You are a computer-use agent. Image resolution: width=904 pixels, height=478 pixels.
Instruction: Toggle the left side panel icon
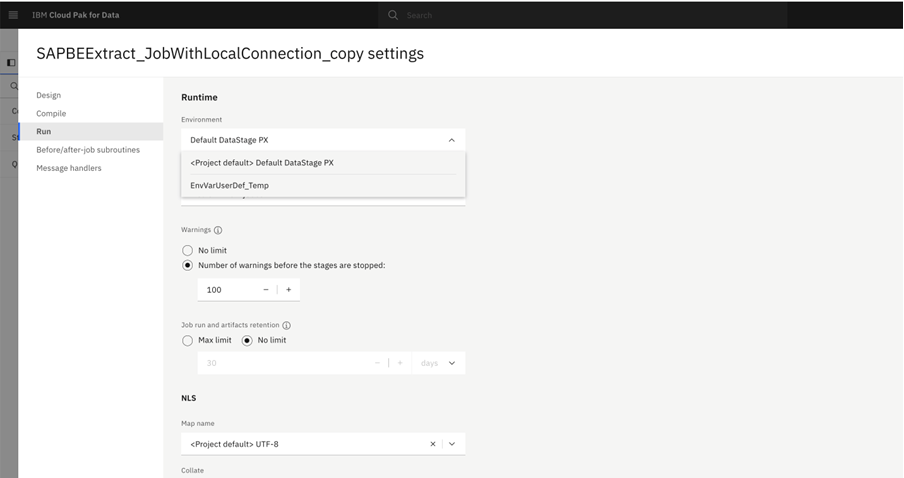pyautogui.click(x=10, y=62)
